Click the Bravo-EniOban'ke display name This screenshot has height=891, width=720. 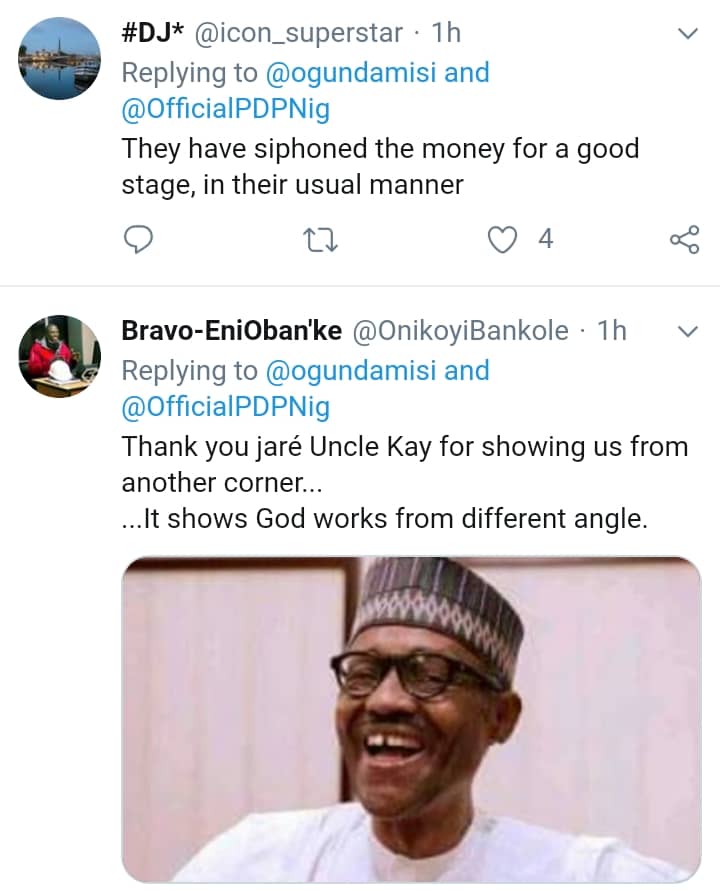tap(231, 331)
